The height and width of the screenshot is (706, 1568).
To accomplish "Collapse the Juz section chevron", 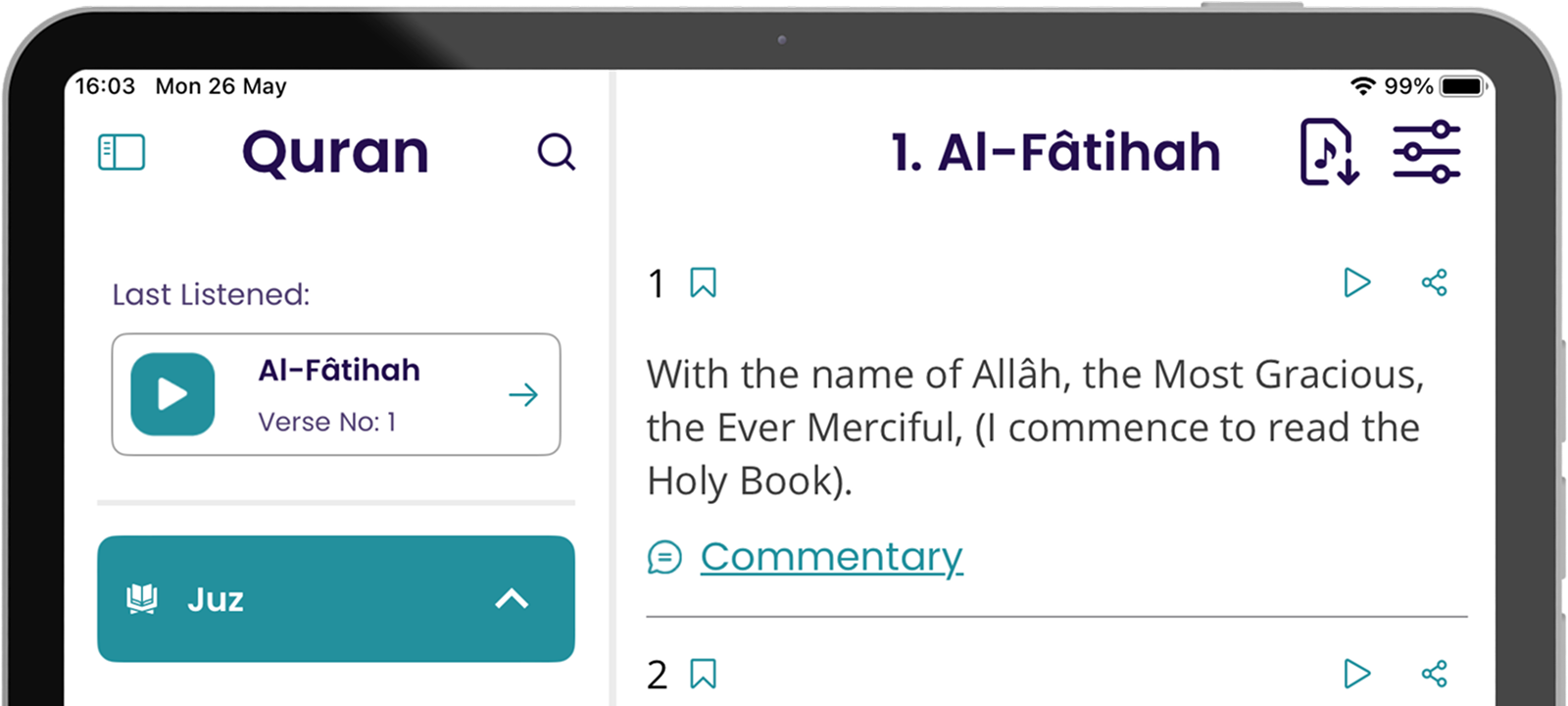I will coord(512,599).
